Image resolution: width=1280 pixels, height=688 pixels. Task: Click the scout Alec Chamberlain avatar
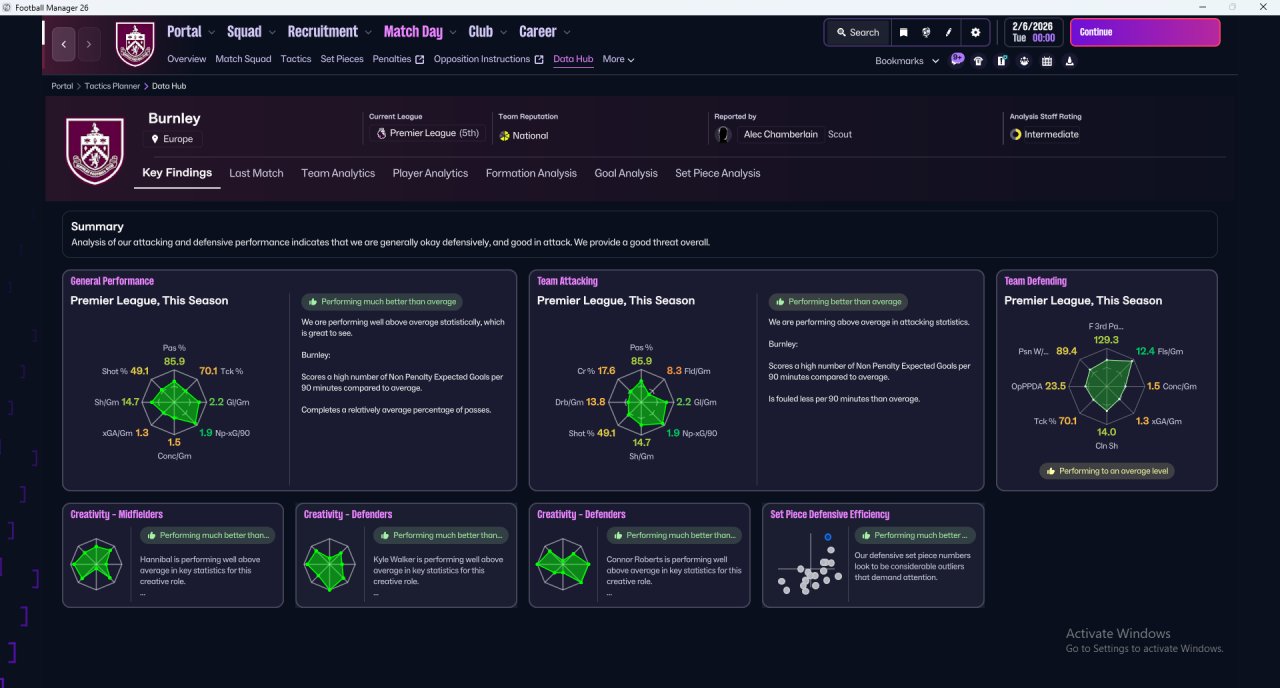[723, 134]
